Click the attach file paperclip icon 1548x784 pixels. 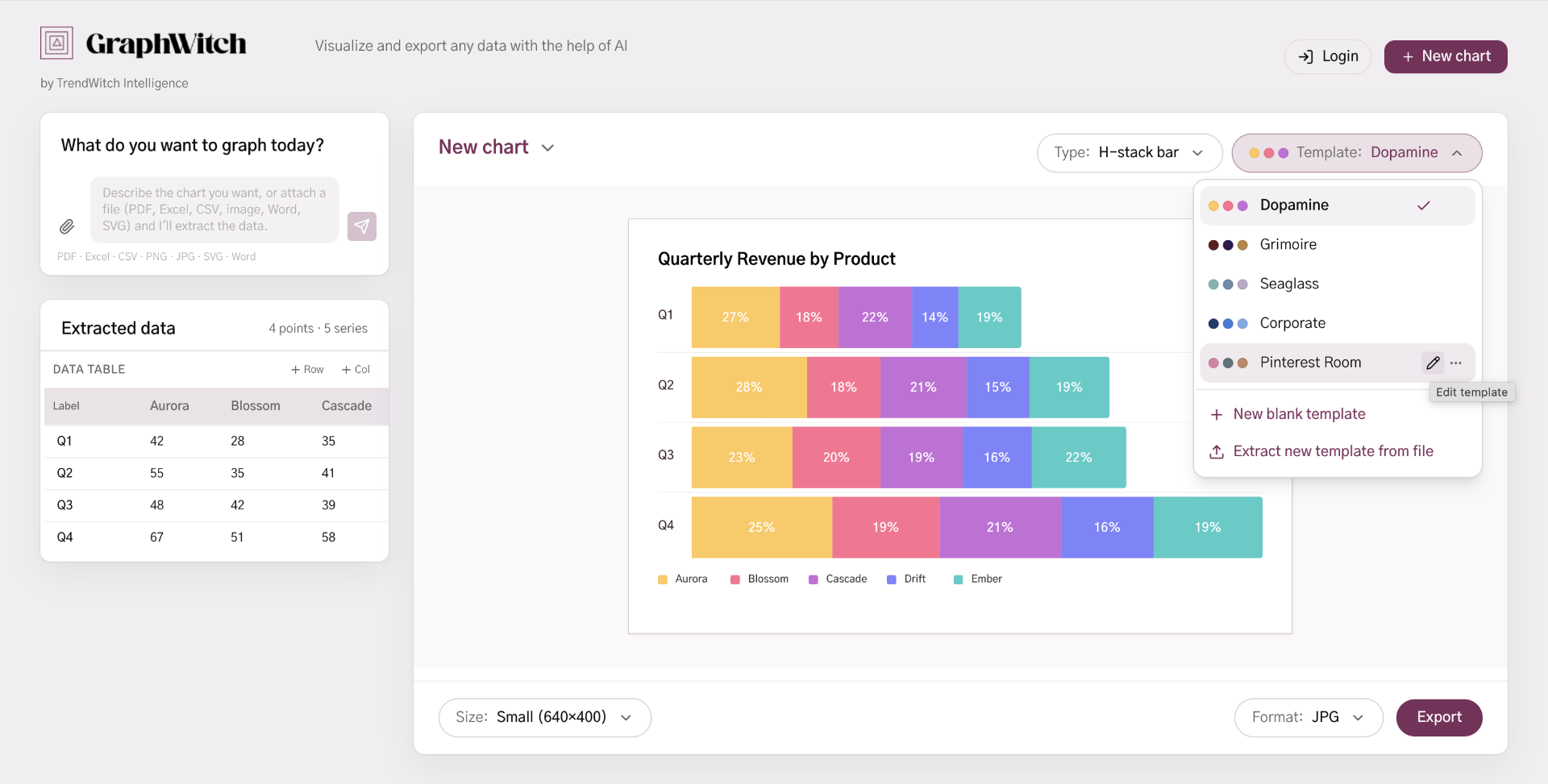click(67, 226)
